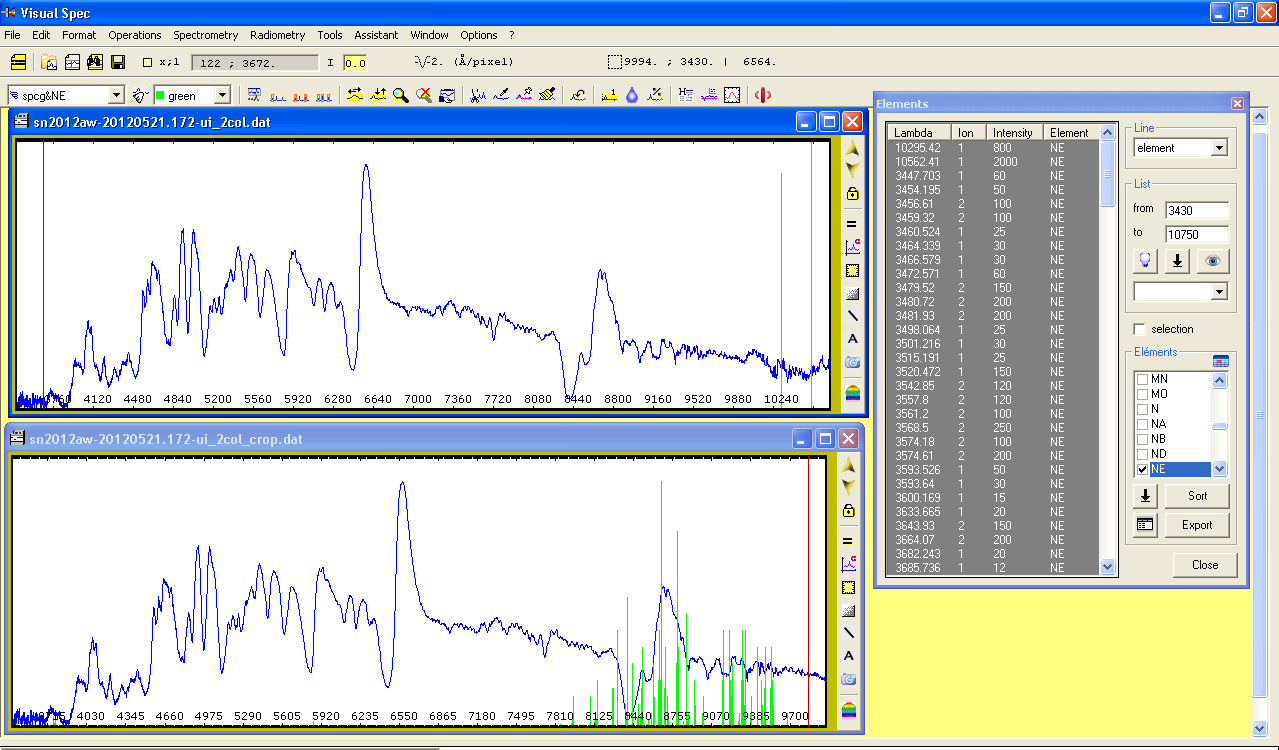Enable the 'selection' checkbox
The image size is (1279, 750).
click(x=1139, y=329)
